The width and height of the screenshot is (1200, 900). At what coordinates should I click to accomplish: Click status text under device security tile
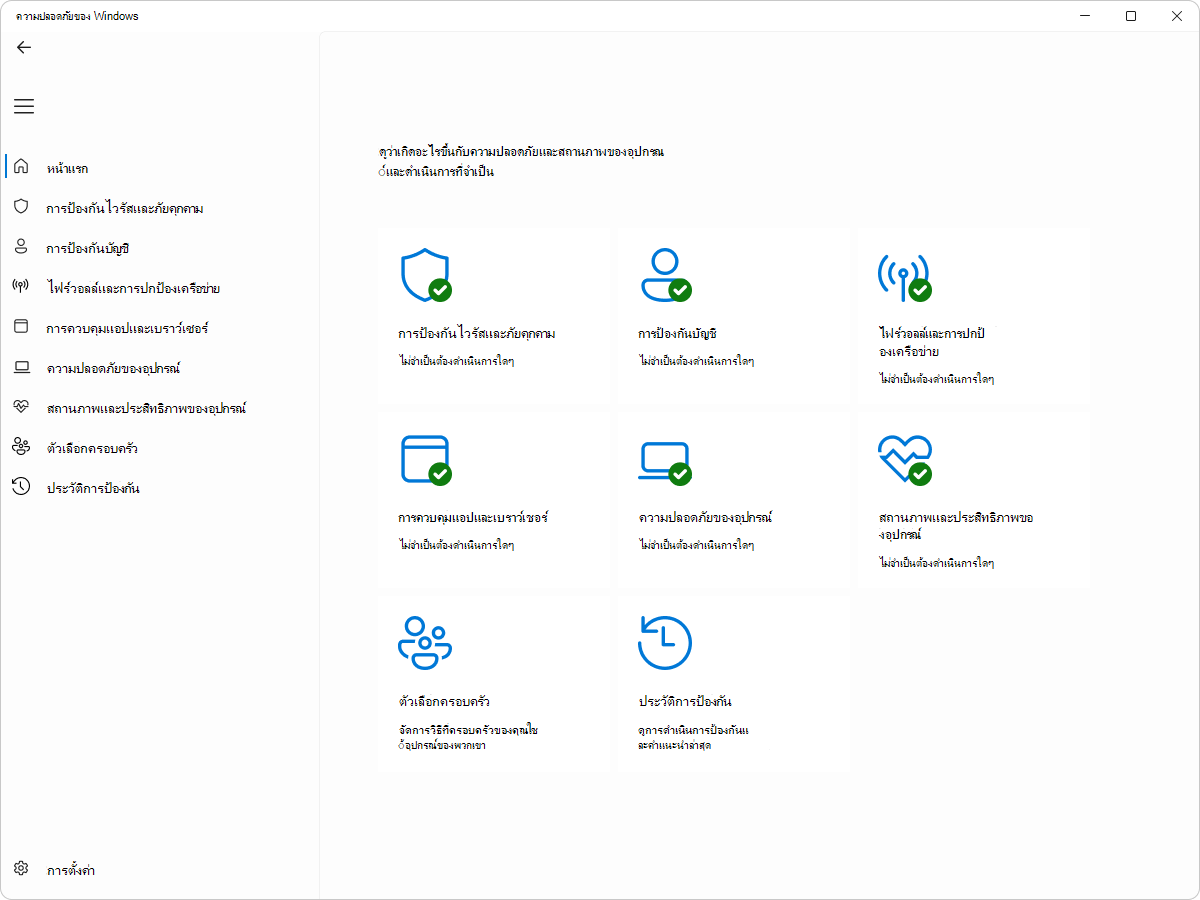pos(696,545)
